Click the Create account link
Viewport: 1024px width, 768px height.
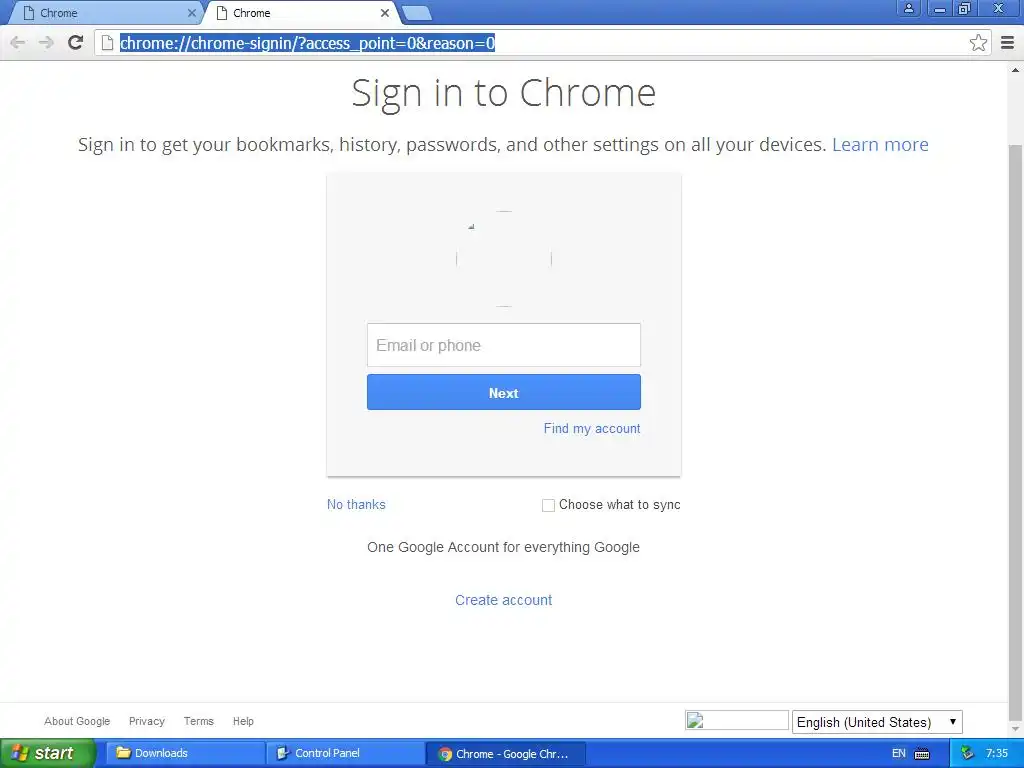click(504, 600)
